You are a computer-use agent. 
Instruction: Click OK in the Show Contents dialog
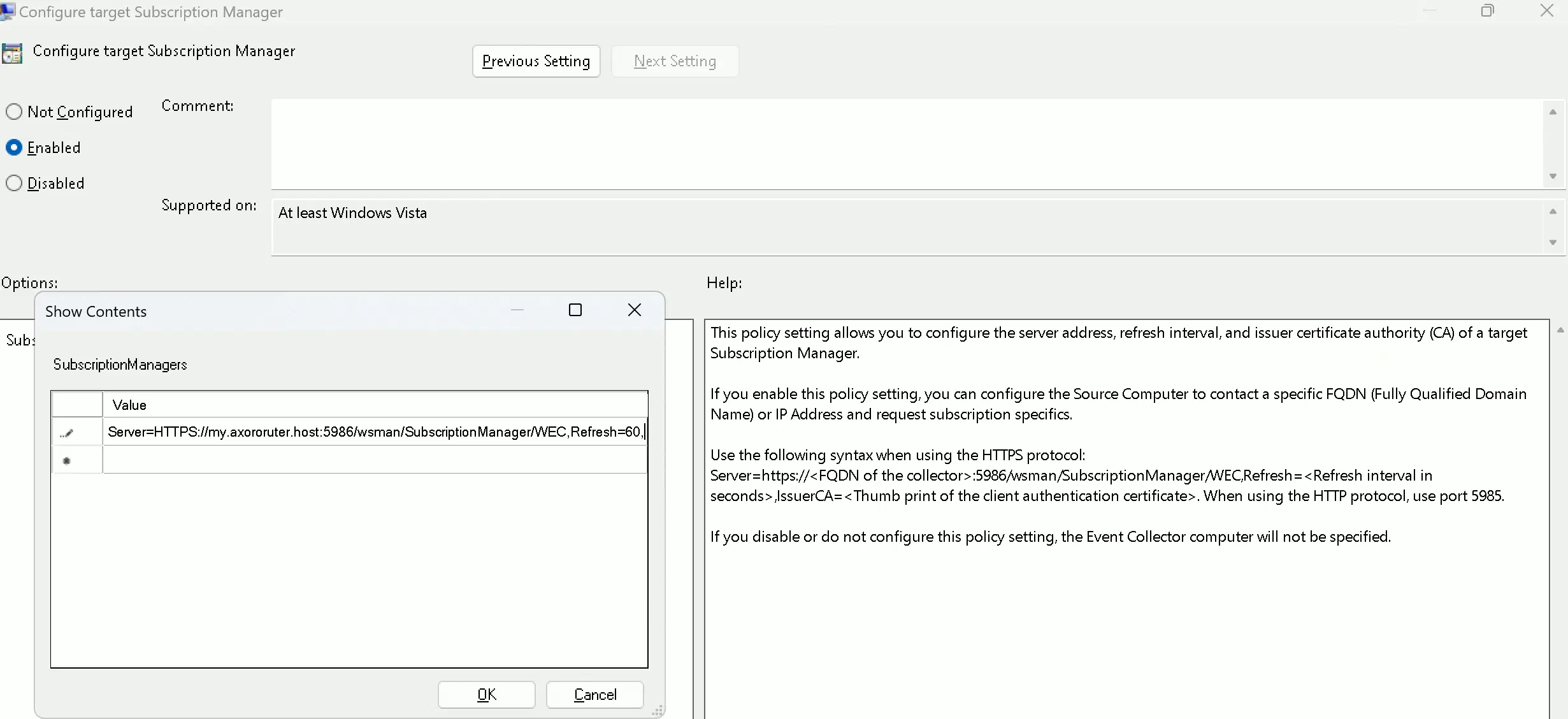[x=487, y=694]
